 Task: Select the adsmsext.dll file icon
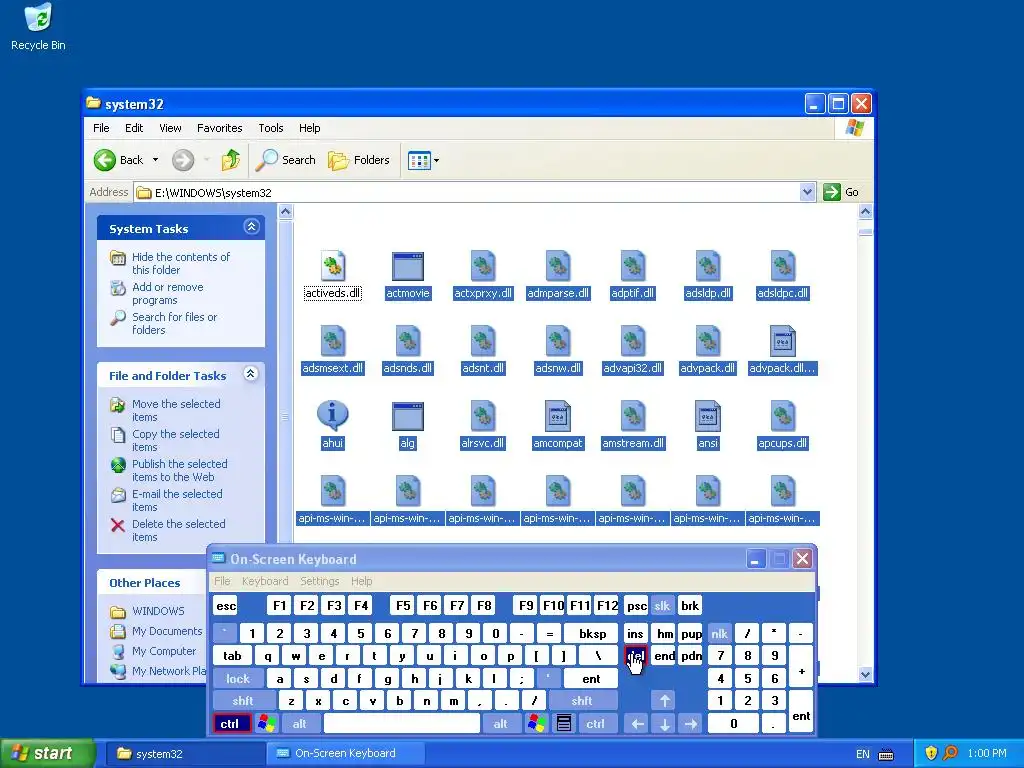[x=332, y=341]
